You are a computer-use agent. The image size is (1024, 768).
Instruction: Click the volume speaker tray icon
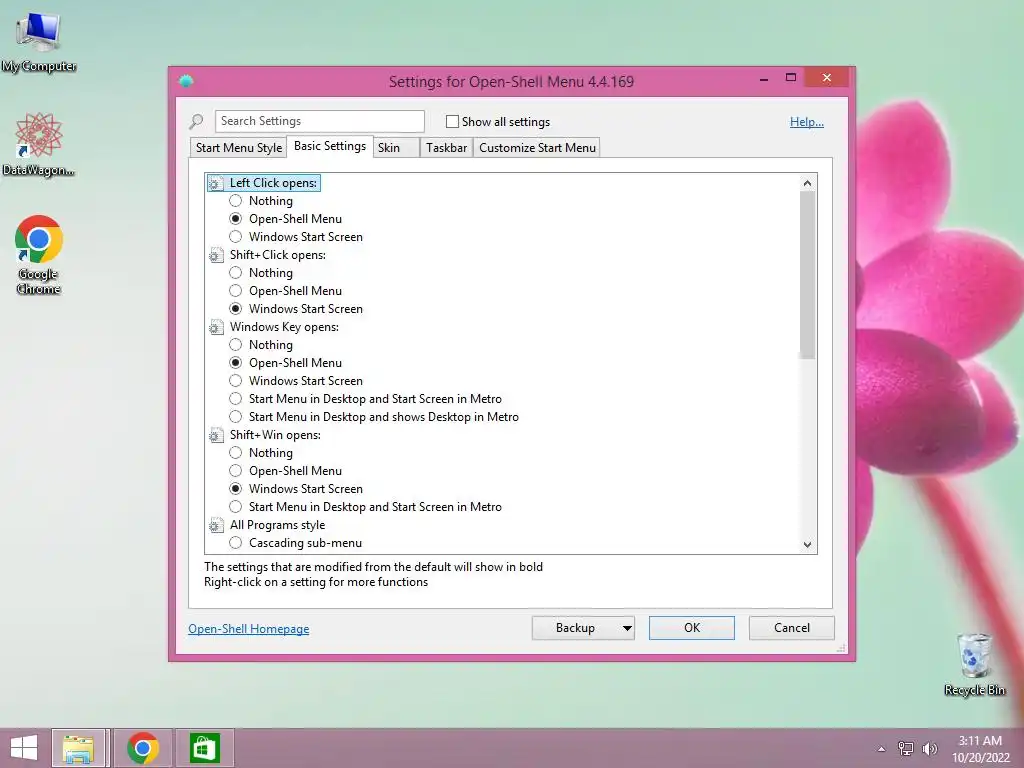pos(929,748)
